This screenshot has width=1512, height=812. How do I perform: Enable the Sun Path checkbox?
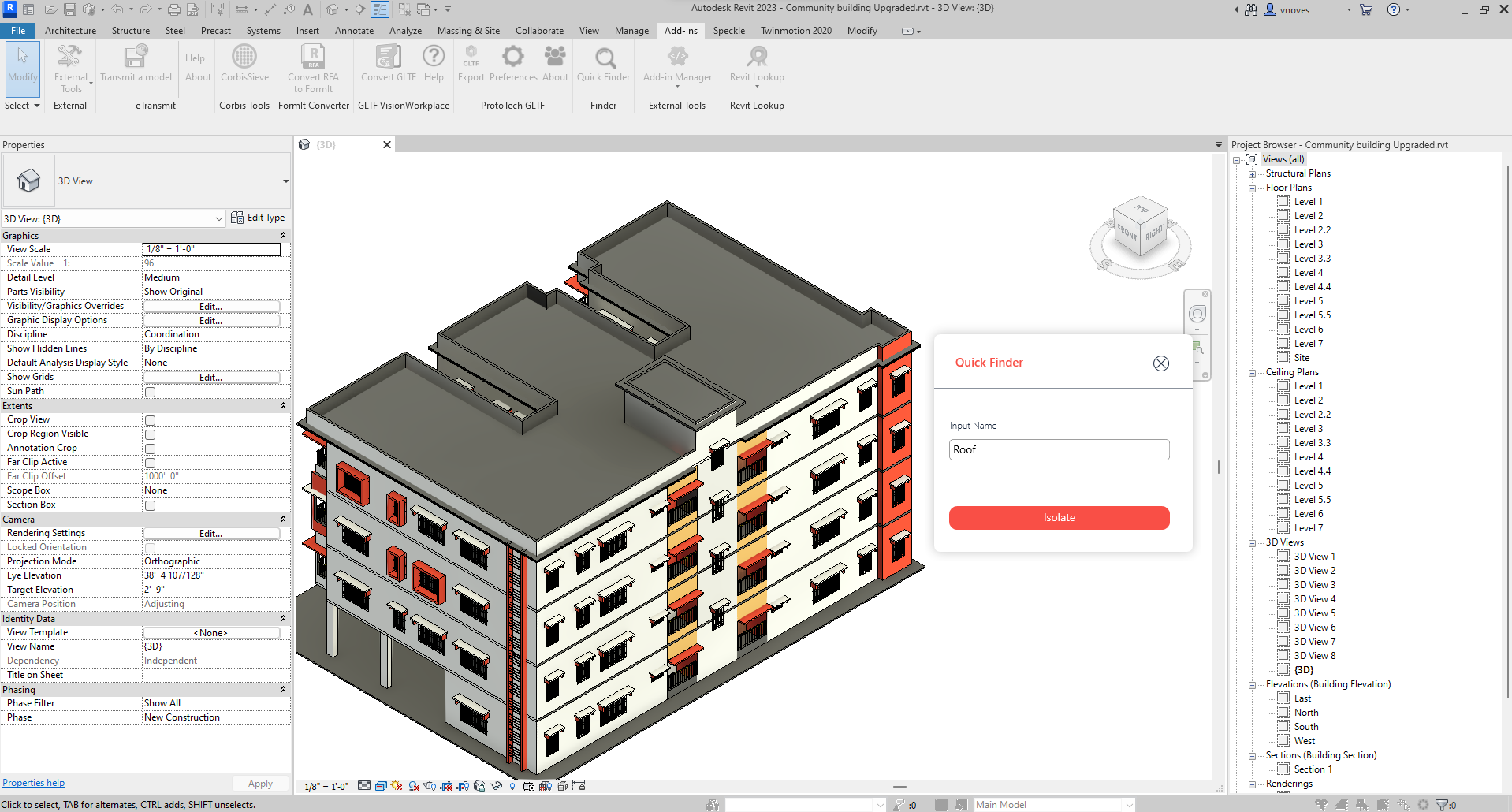click(x=150, y=392)
